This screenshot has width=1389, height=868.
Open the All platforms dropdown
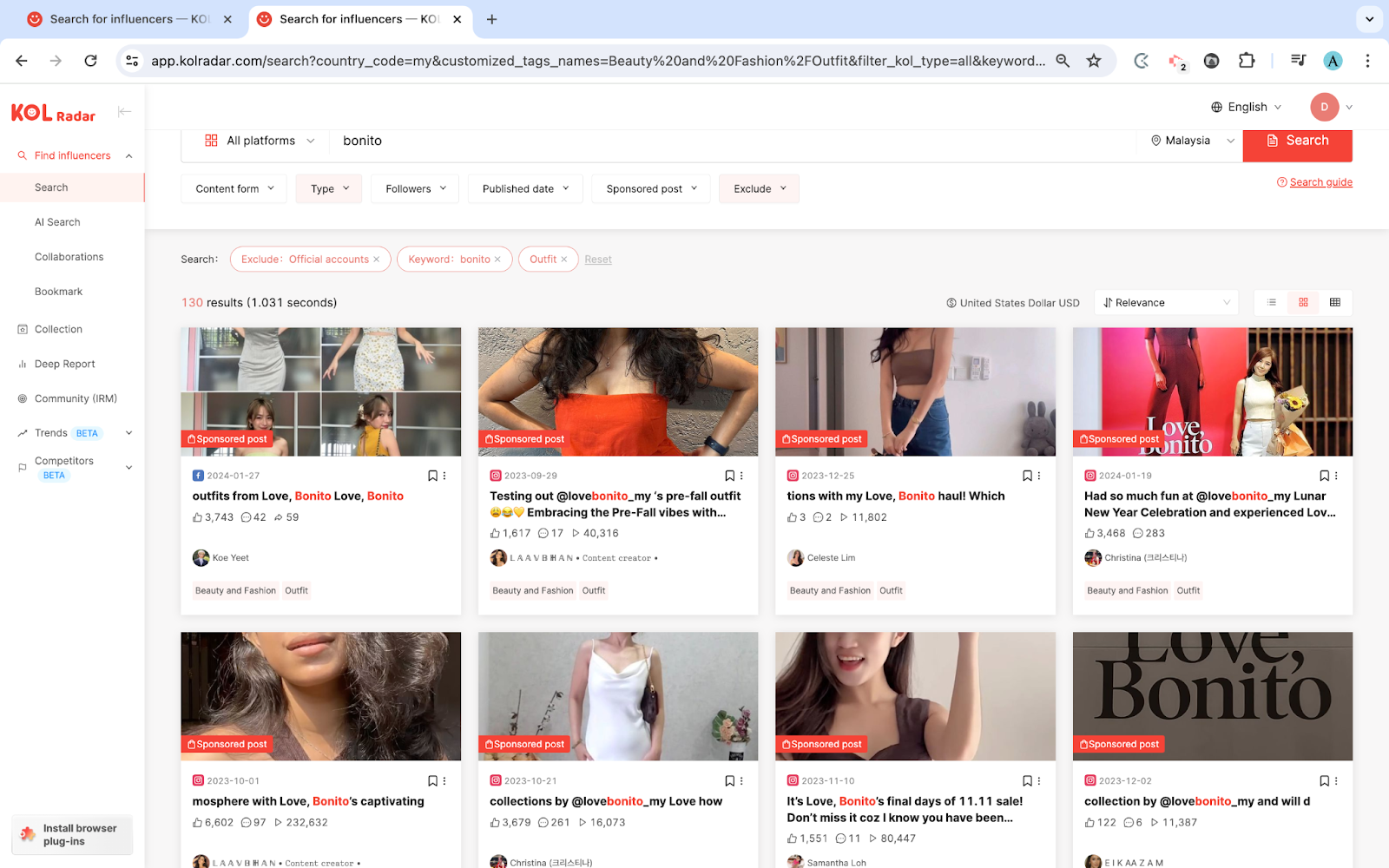[260, 141]
